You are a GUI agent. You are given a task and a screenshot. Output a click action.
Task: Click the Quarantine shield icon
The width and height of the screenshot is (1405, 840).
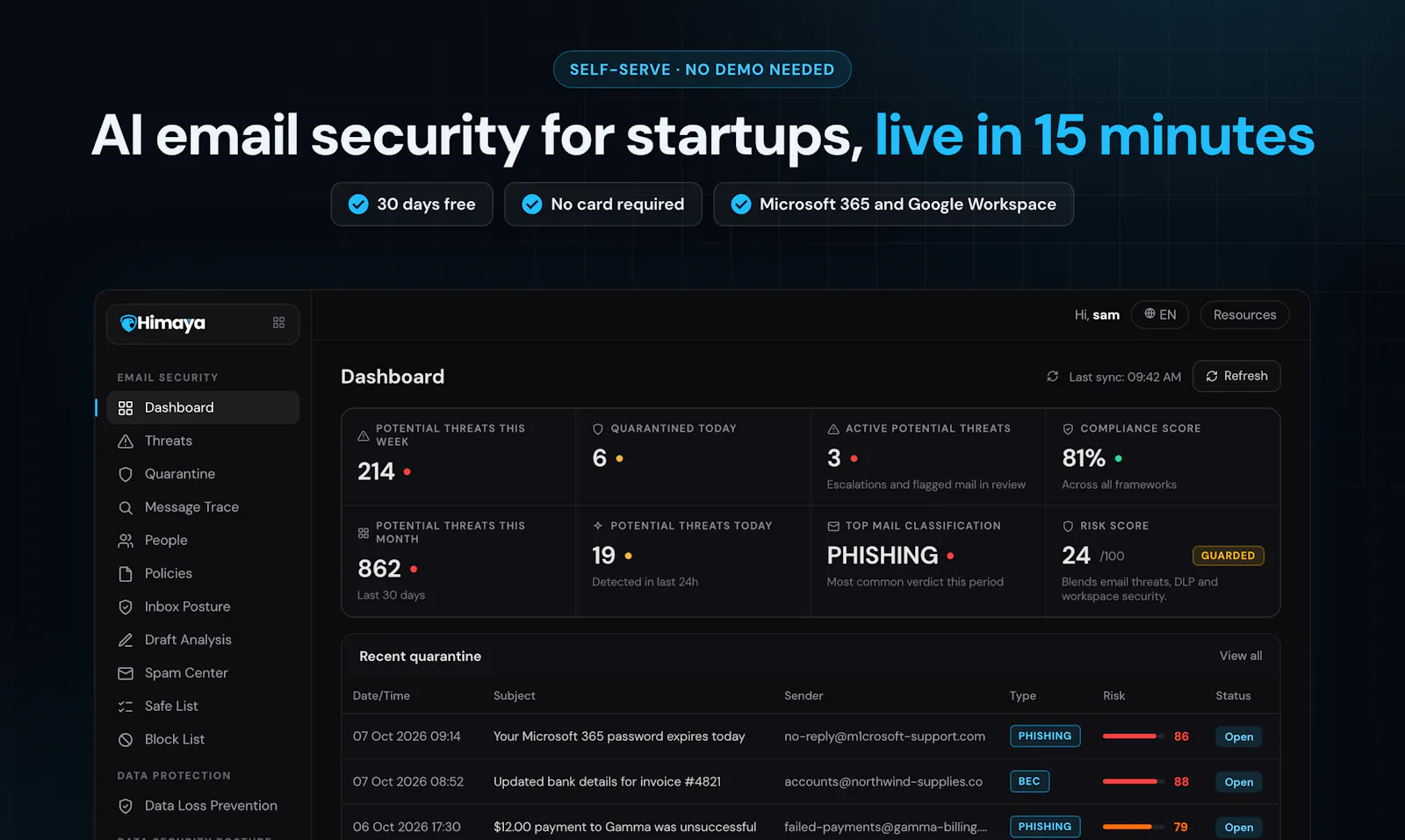coord(126,475)
